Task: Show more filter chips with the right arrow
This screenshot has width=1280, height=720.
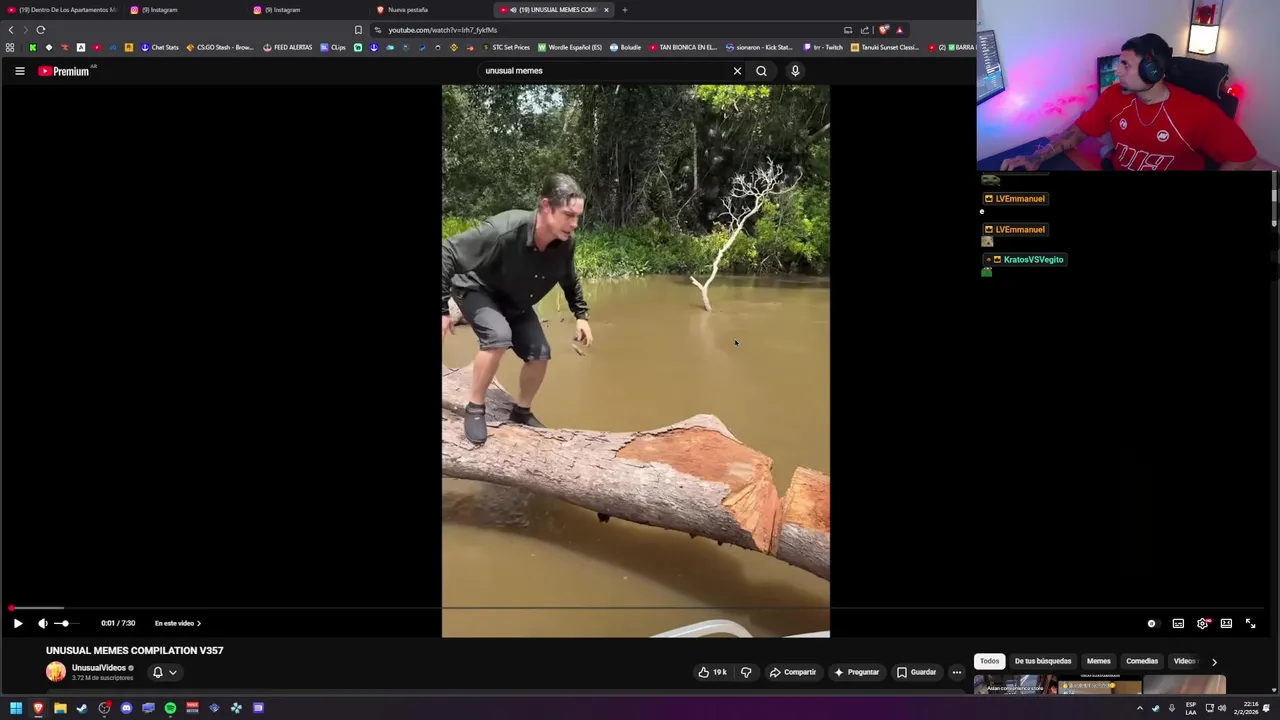Action: (1214, 662)
